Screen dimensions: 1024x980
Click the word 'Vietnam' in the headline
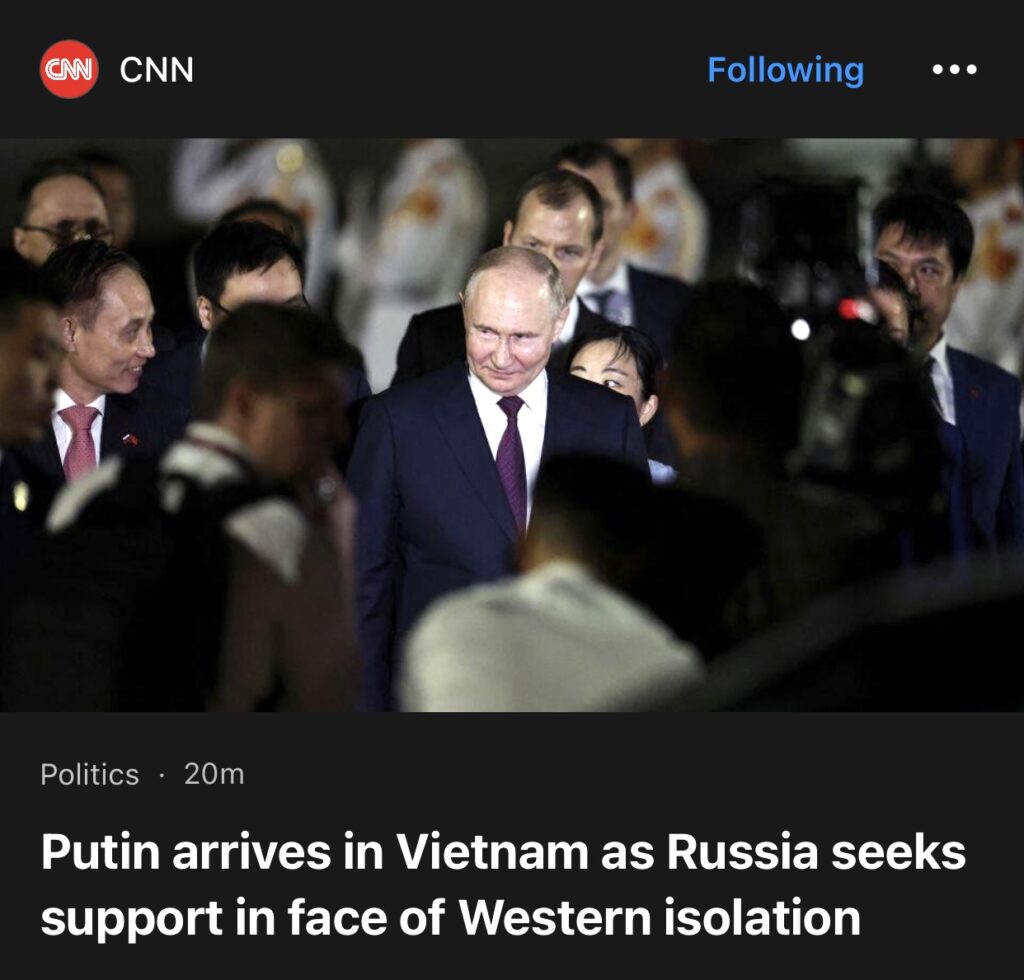point(492,851)
